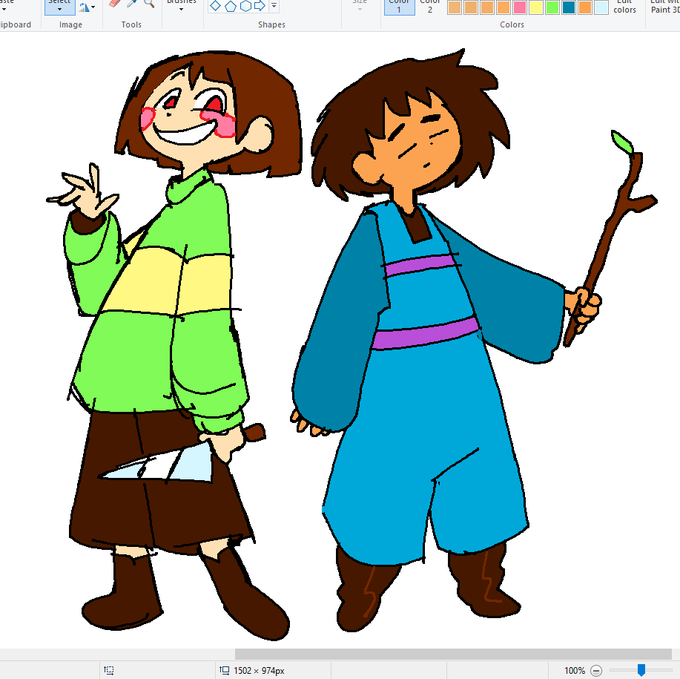
Task: Pick the green color swatch
Action: click(x=552, y=7)
